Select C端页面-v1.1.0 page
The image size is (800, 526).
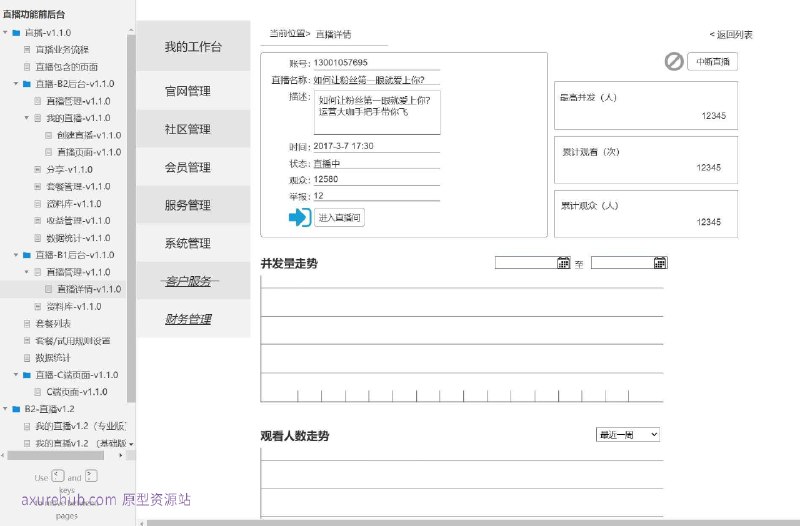coord(77,392)
